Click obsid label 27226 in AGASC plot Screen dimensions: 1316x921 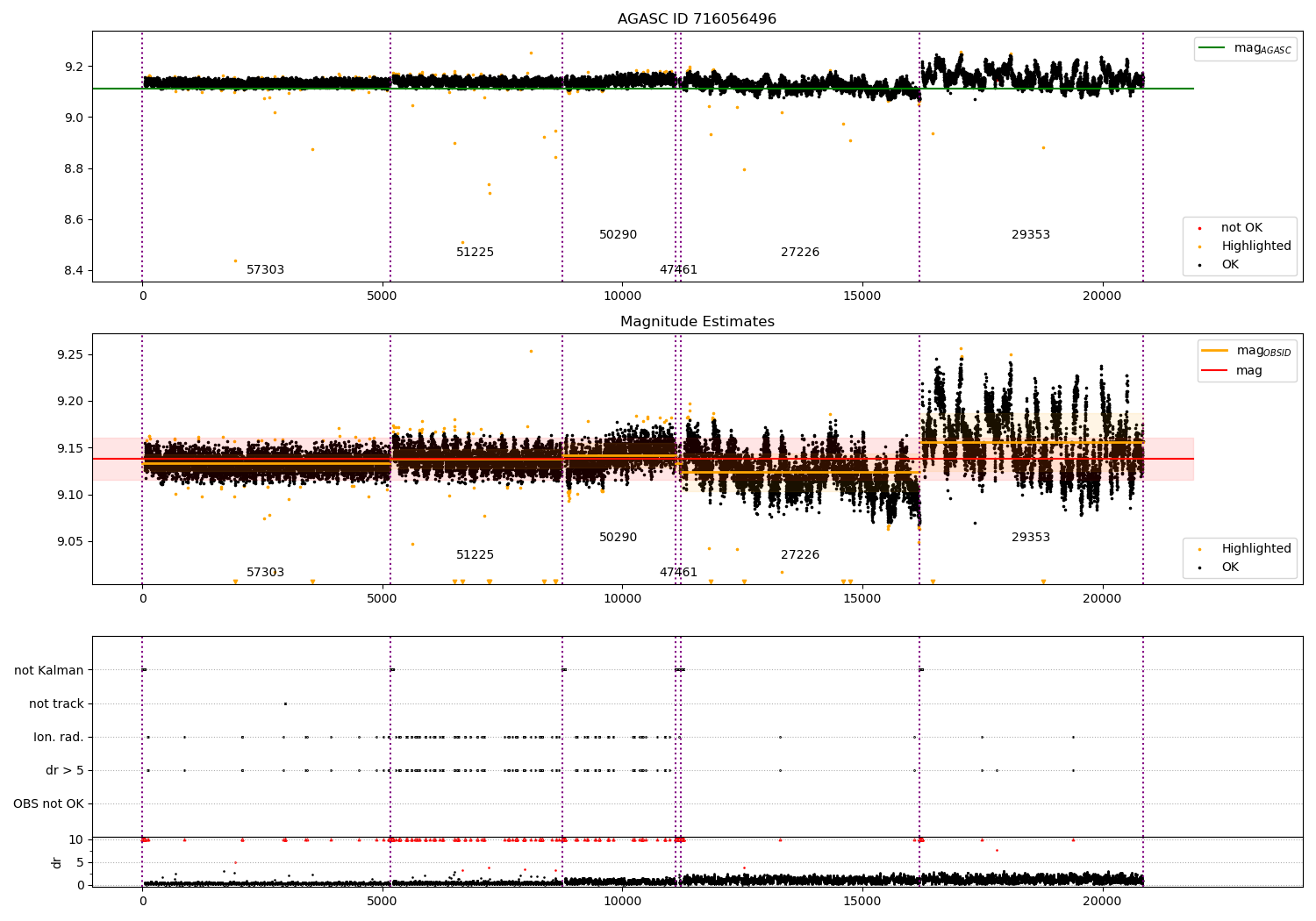click(800, 253)
